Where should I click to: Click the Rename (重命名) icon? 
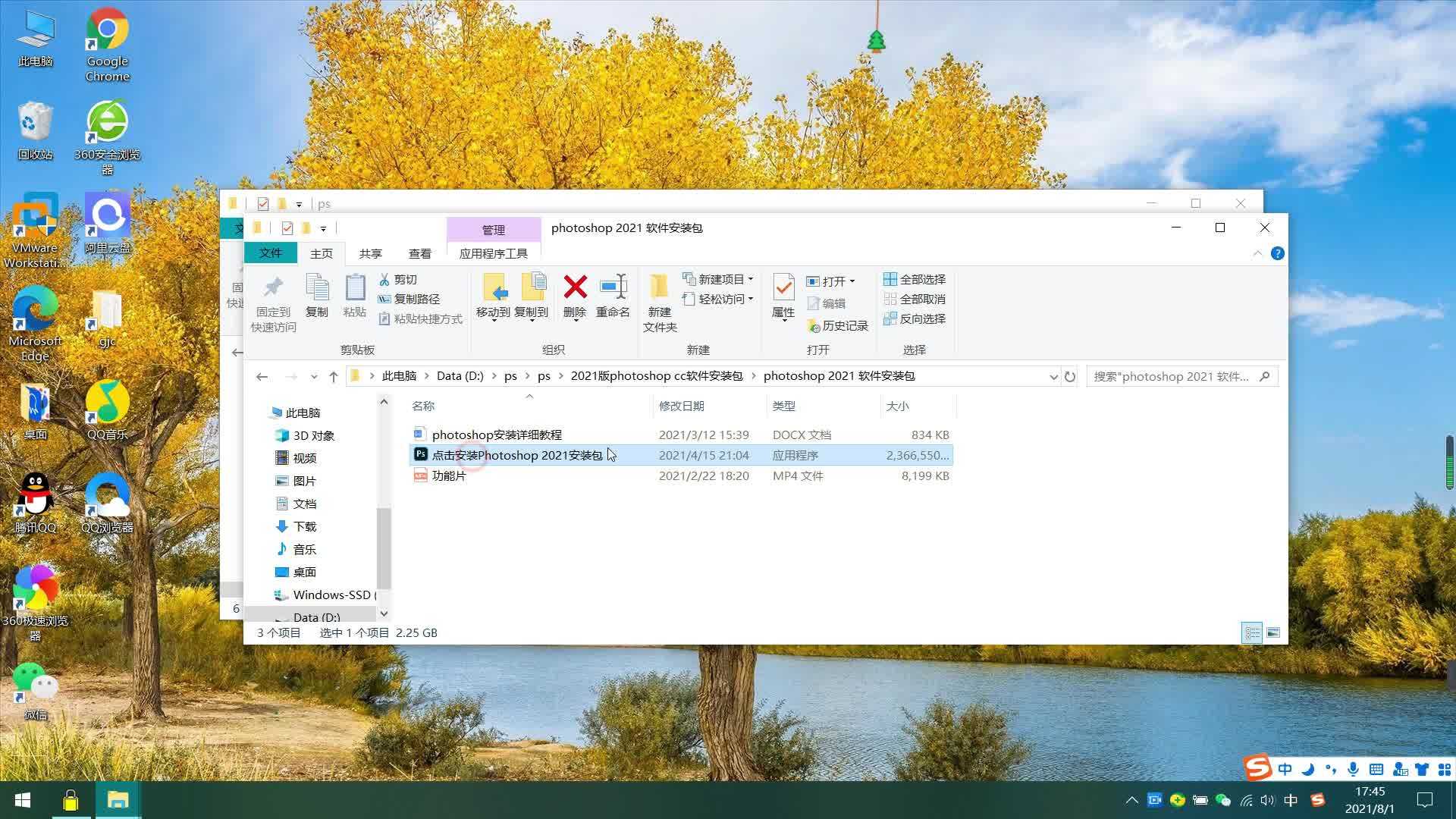(x=613, y=287)
